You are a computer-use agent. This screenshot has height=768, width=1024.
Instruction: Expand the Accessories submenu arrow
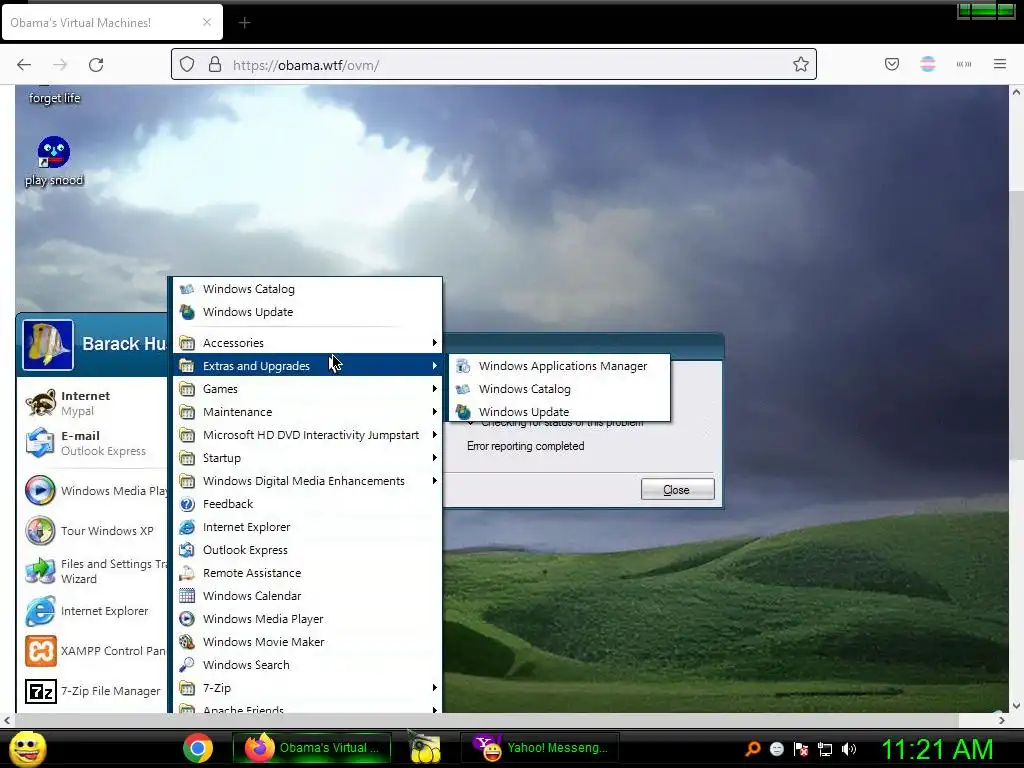434,343
